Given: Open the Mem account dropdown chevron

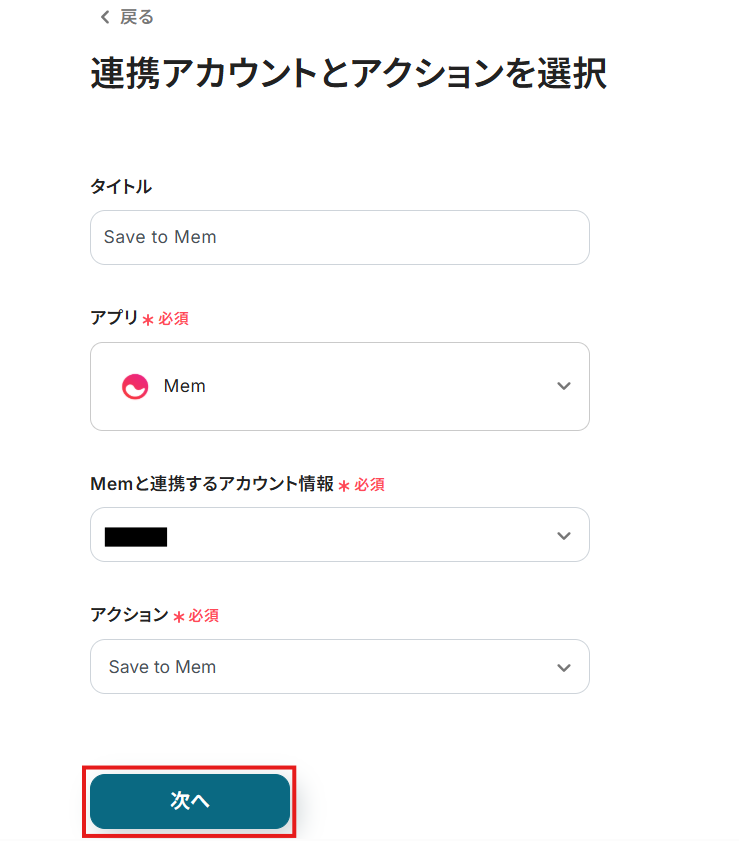Looking at the screenshot, I should (564, 536).
